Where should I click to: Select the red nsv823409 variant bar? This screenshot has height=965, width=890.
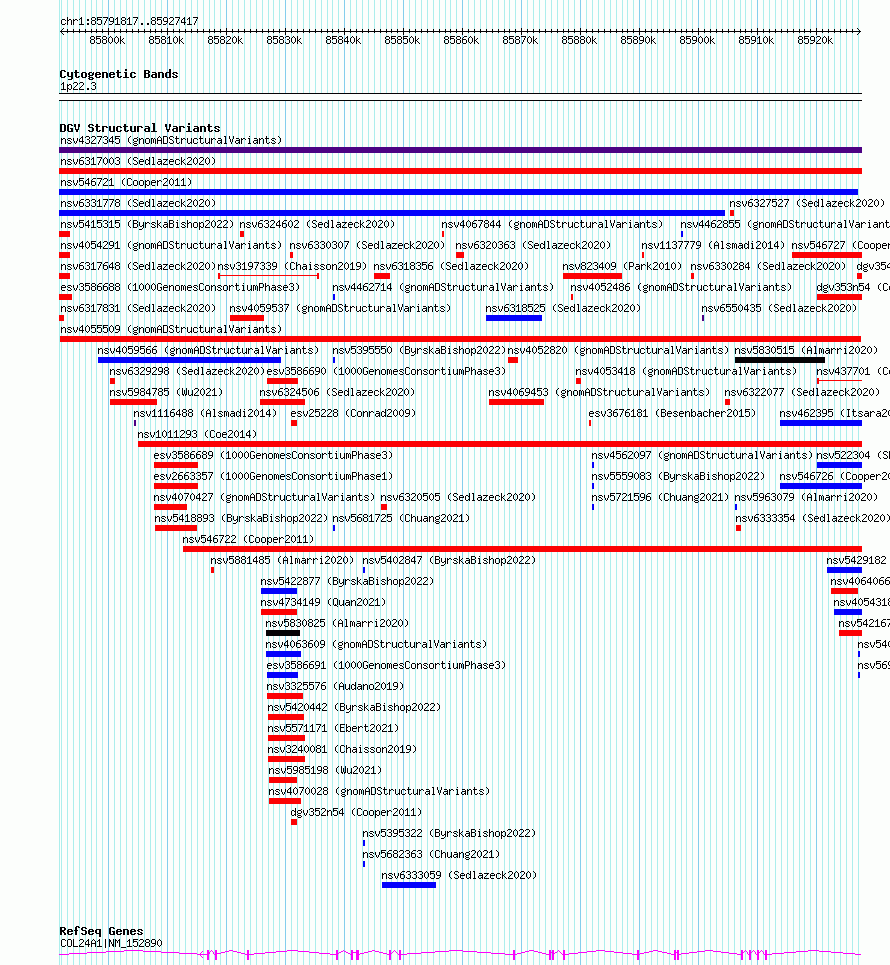click(592, 276)
